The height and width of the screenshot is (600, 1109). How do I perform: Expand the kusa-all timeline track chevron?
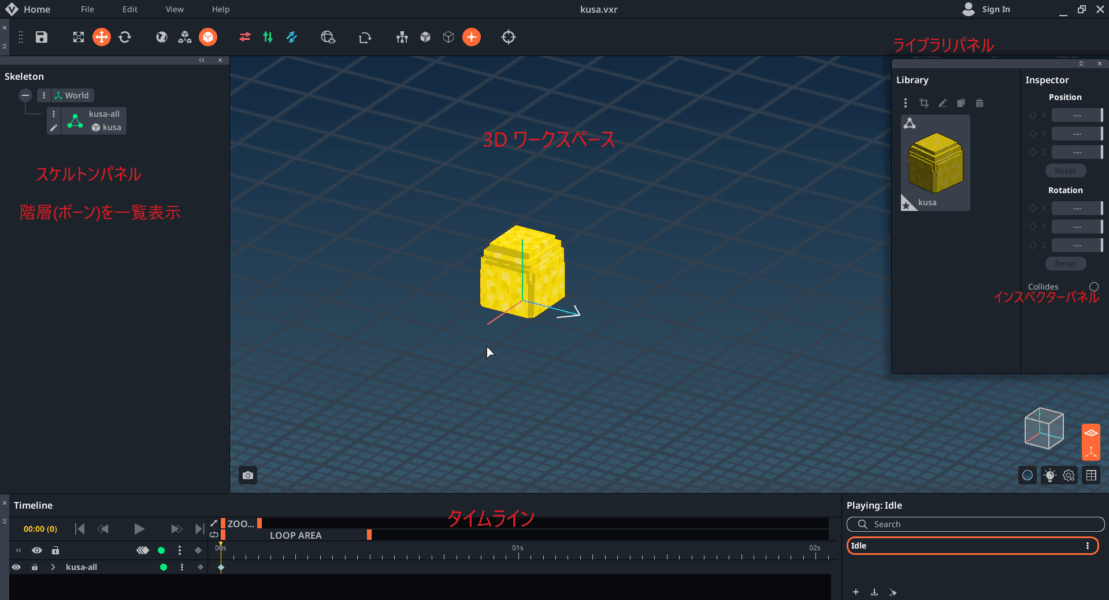53,567
